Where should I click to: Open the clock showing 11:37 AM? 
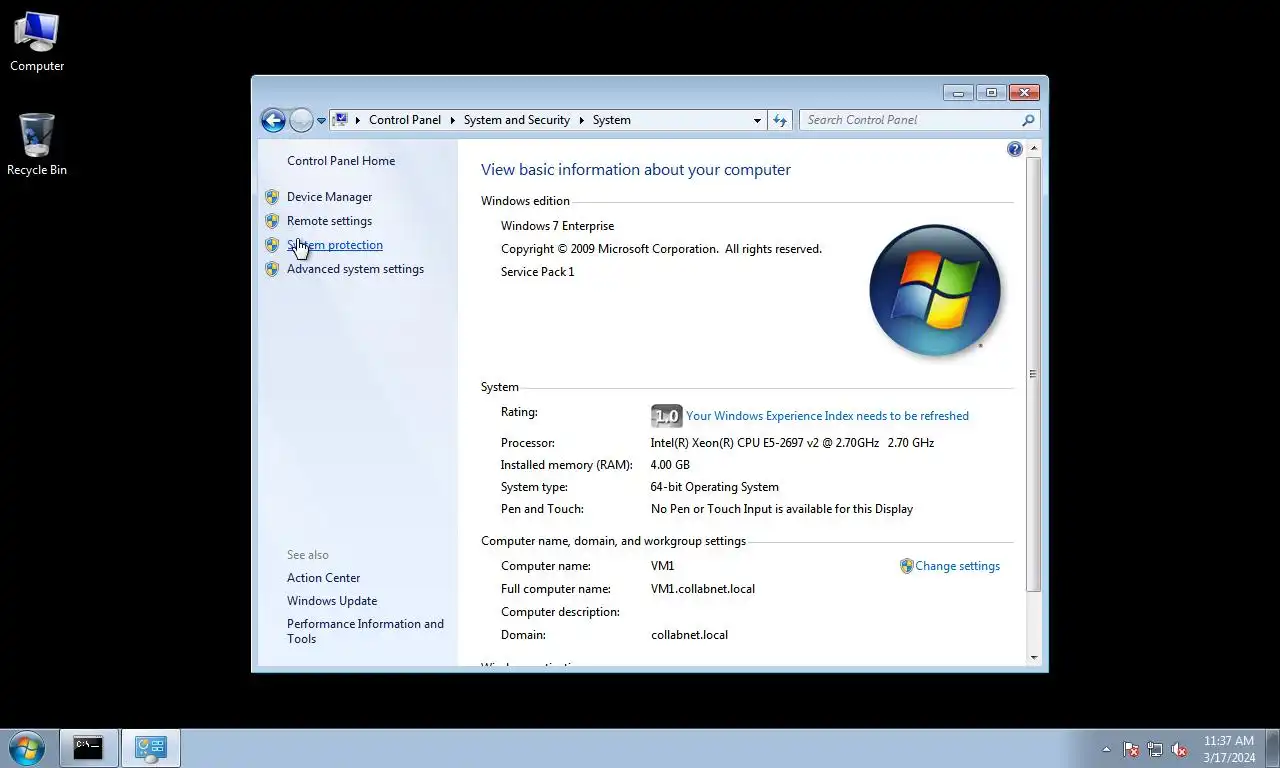pos(1229,749)
